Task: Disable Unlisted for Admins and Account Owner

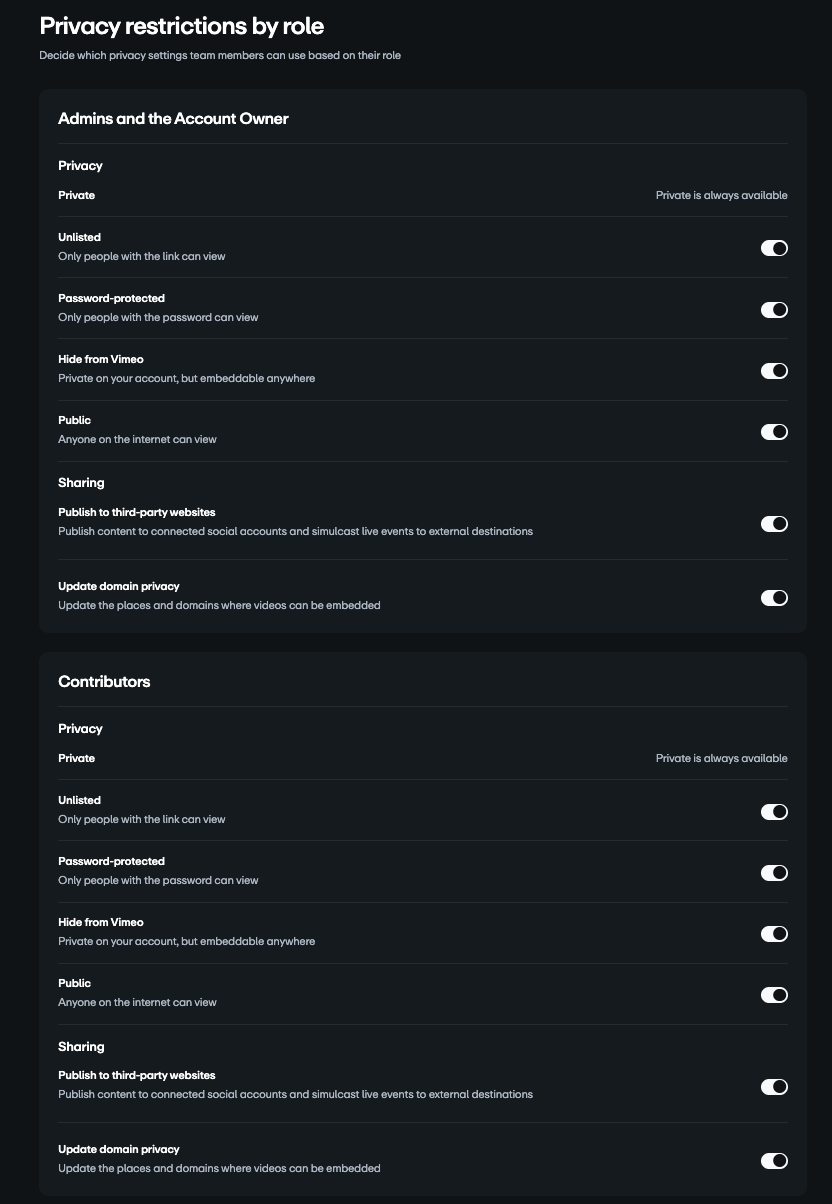Action: point(774,248)
